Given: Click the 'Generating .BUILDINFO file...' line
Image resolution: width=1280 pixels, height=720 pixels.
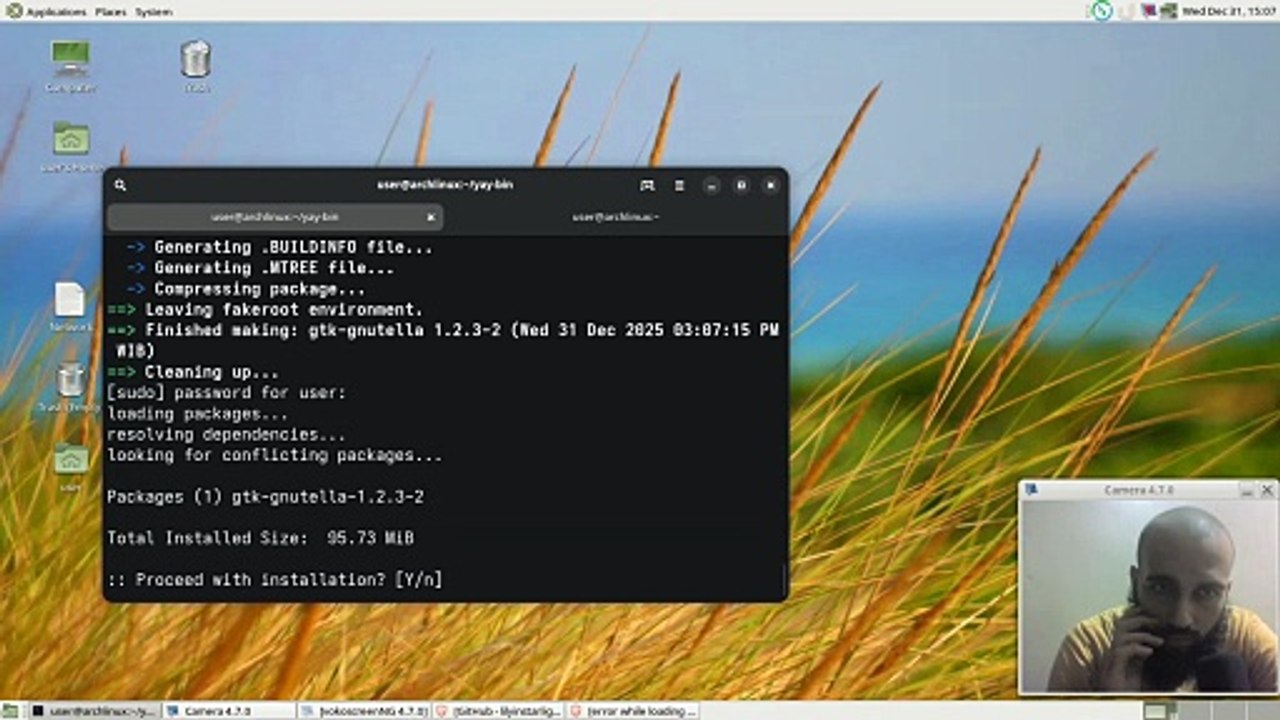Looking at the screenshot, I should [x=280, y=247].
